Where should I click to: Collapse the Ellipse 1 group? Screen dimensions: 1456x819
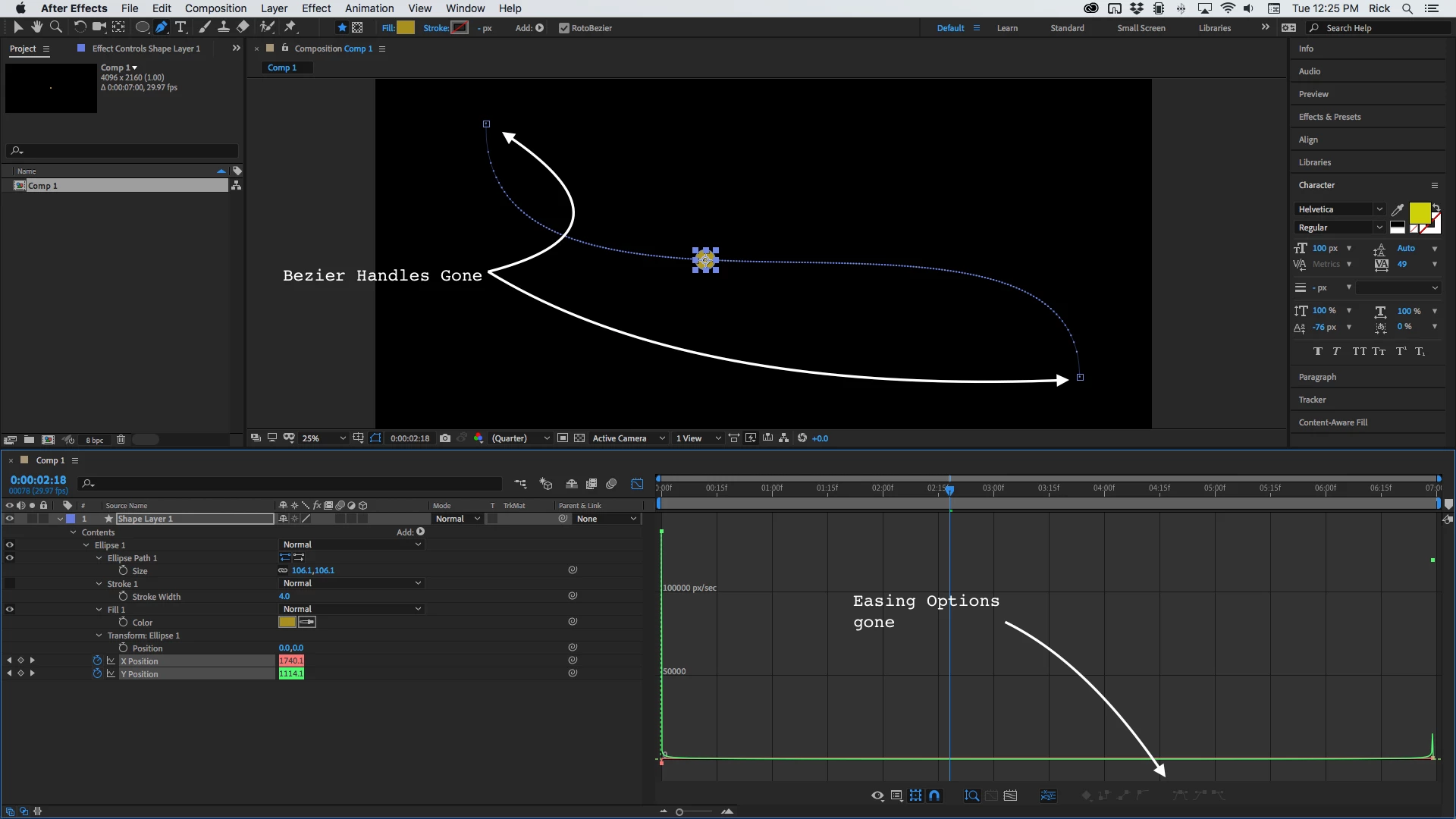click(86, 545)
